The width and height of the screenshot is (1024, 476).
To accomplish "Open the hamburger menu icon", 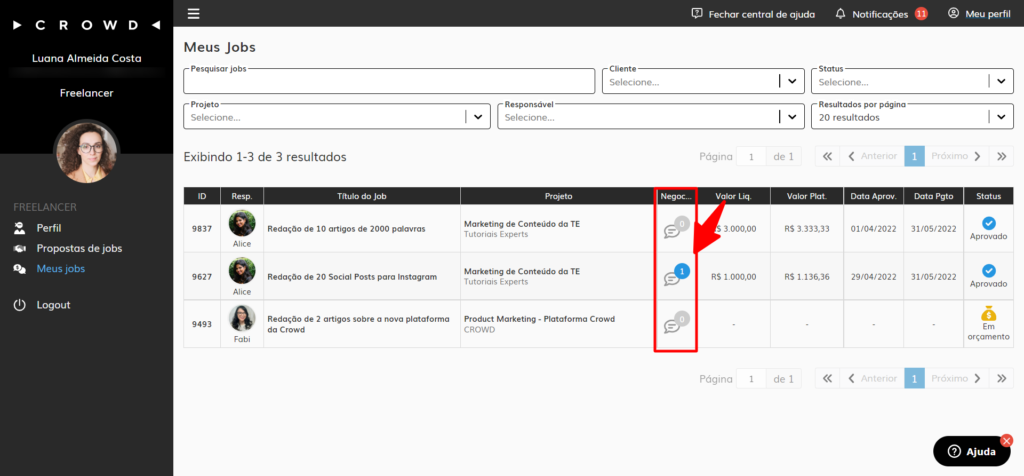I will click(x=194, y=14).
